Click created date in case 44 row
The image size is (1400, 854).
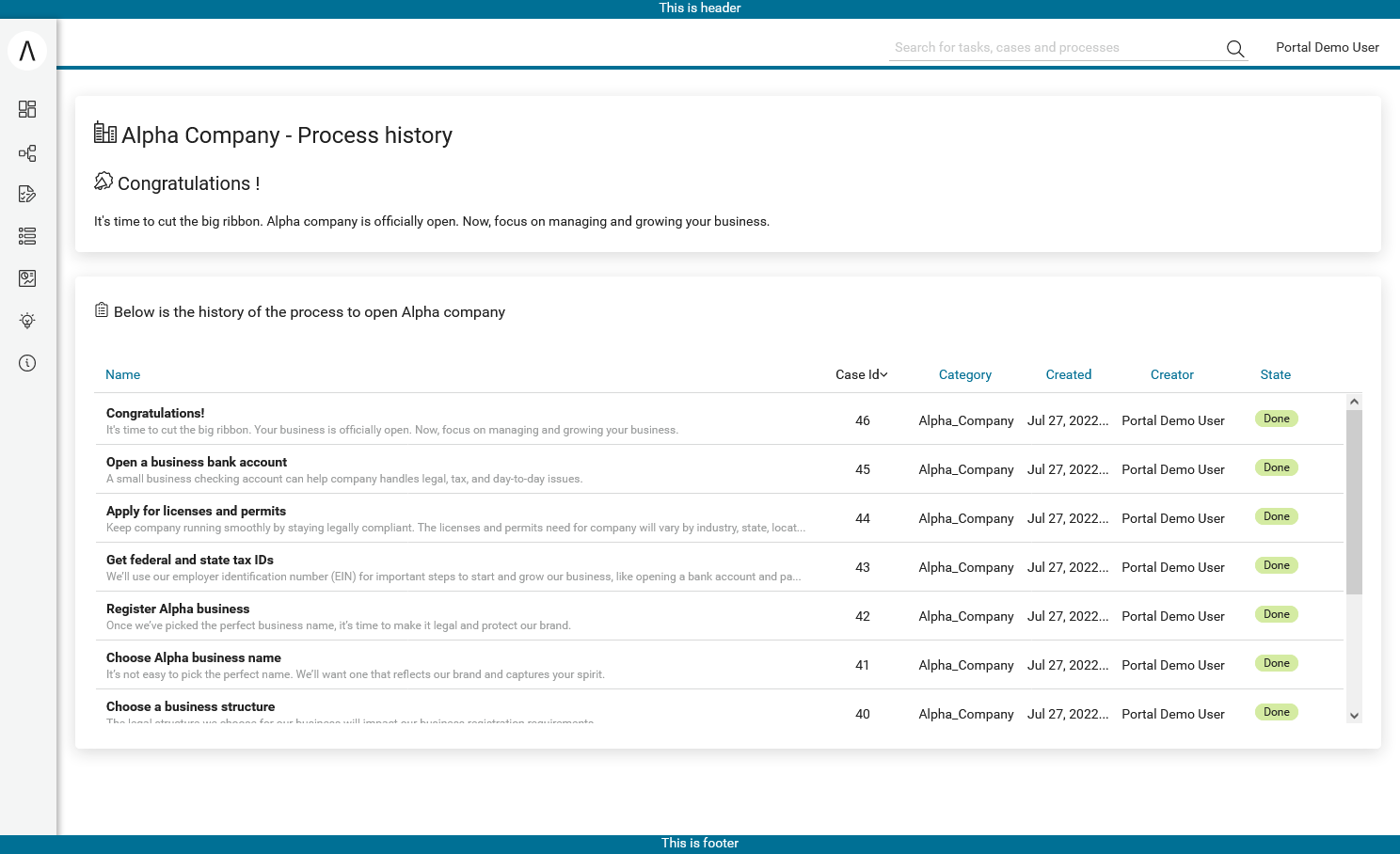click(1068, 518)
